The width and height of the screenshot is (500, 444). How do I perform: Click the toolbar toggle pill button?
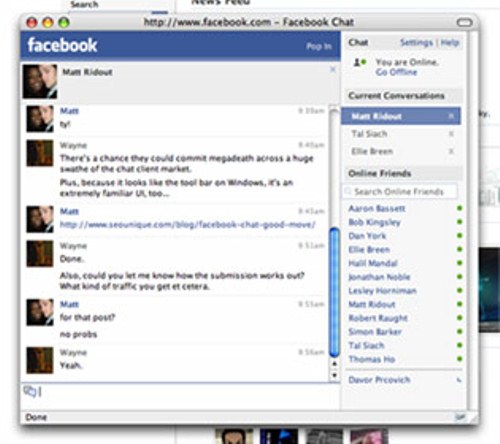(x=464, y=23)
